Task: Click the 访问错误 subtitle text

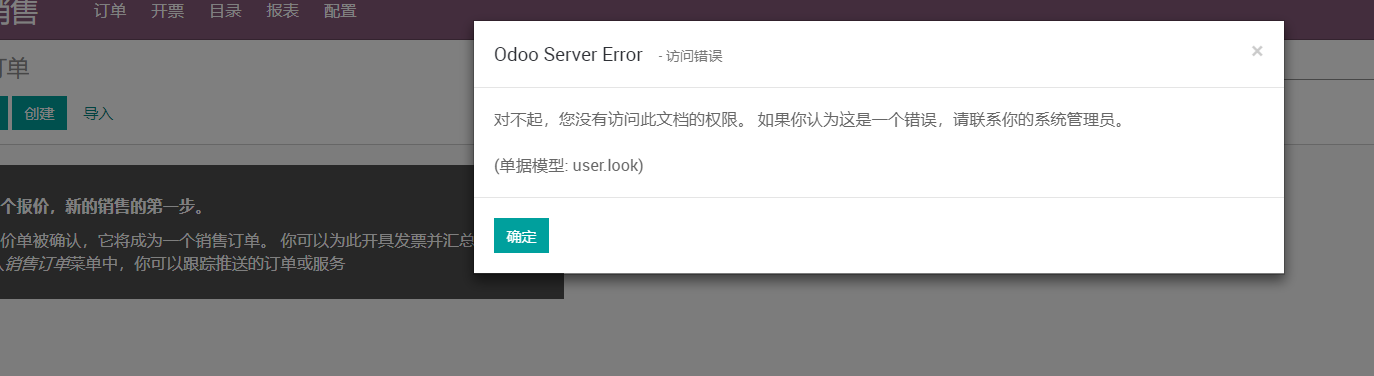Action: (694, 57)
